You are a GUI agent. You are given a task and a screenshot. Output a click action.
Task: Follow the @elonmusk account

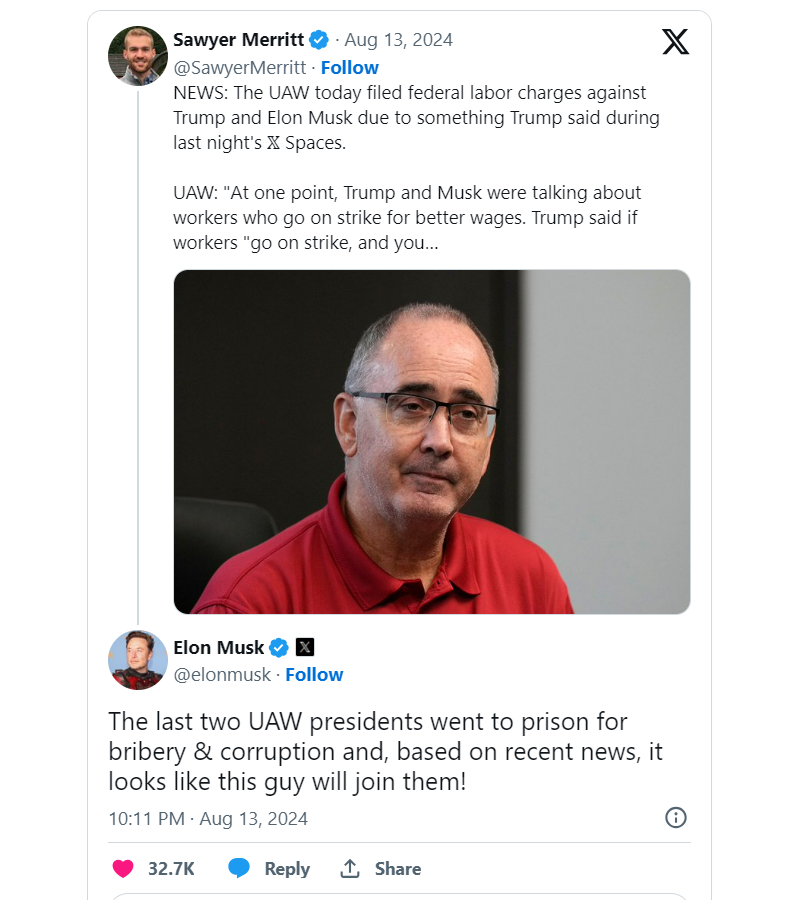click(314, 675)
